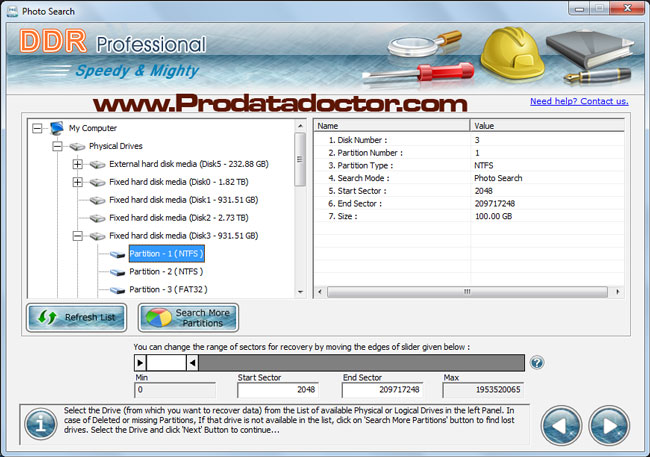The image size is (650, 457).
Task: Click tree scrollbar down arrow
Action: [300, 292]
